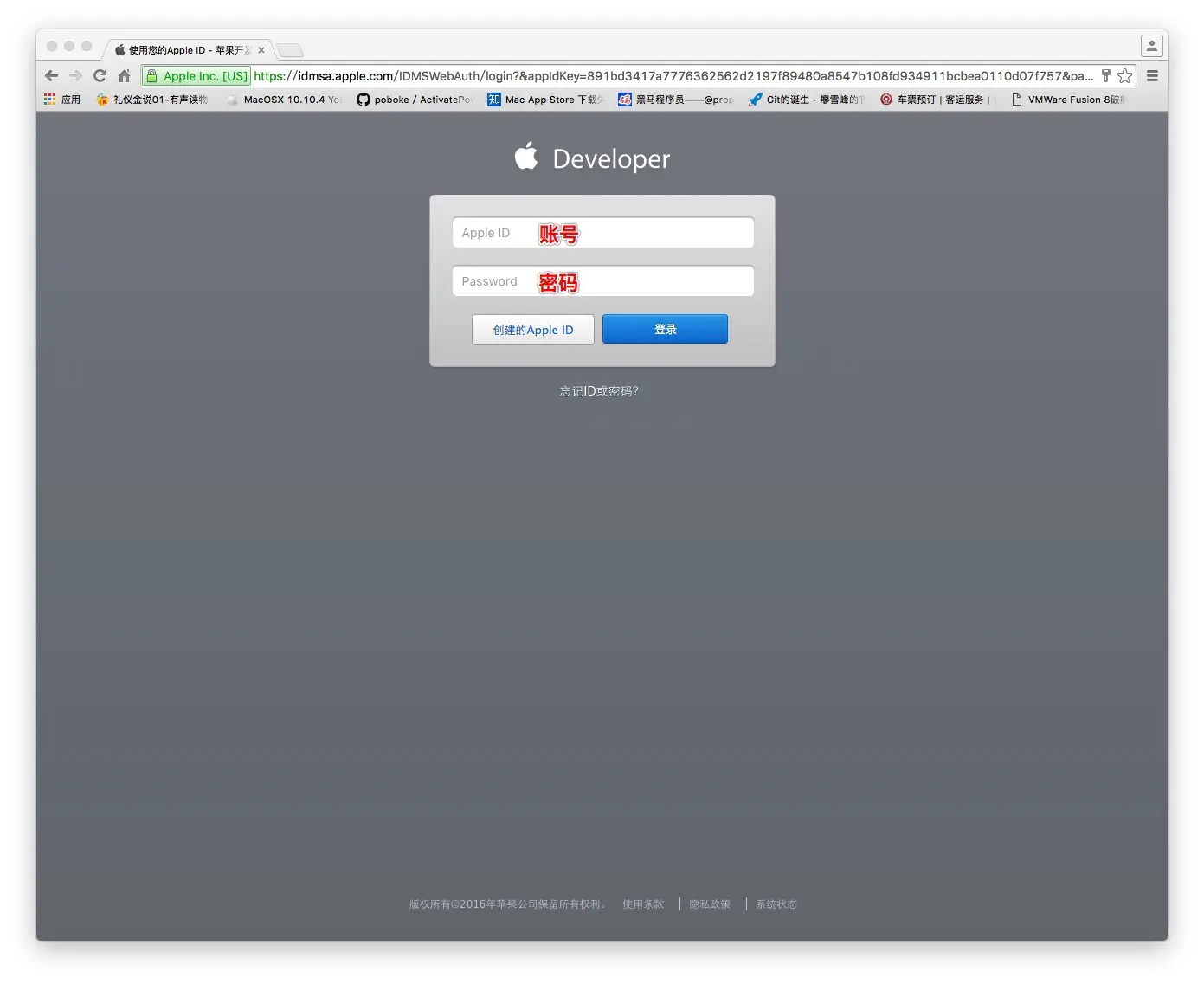Screen dimensions: 1204x984
Task: Open the 应用 apps grid shortcut
Action: tap(61, 100)
